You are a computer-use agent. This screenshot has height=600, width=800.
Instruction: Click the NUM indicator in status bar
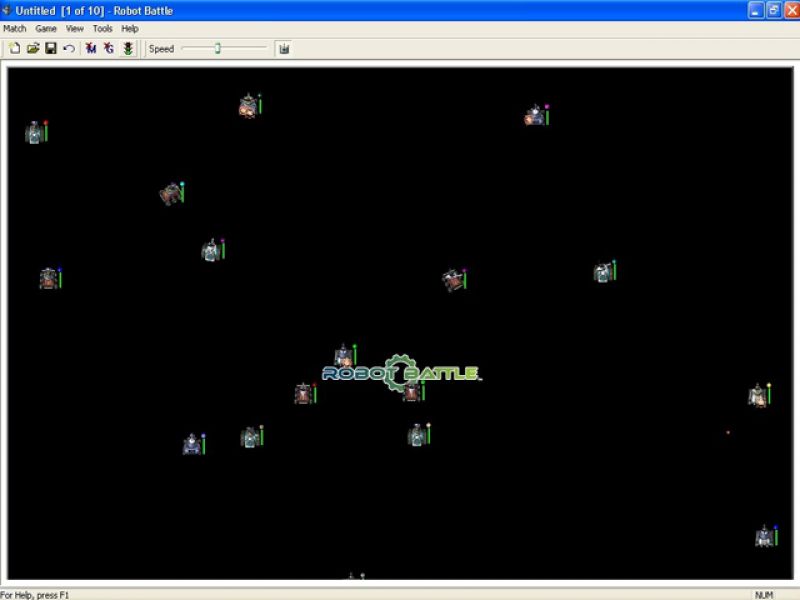[764, 595]
